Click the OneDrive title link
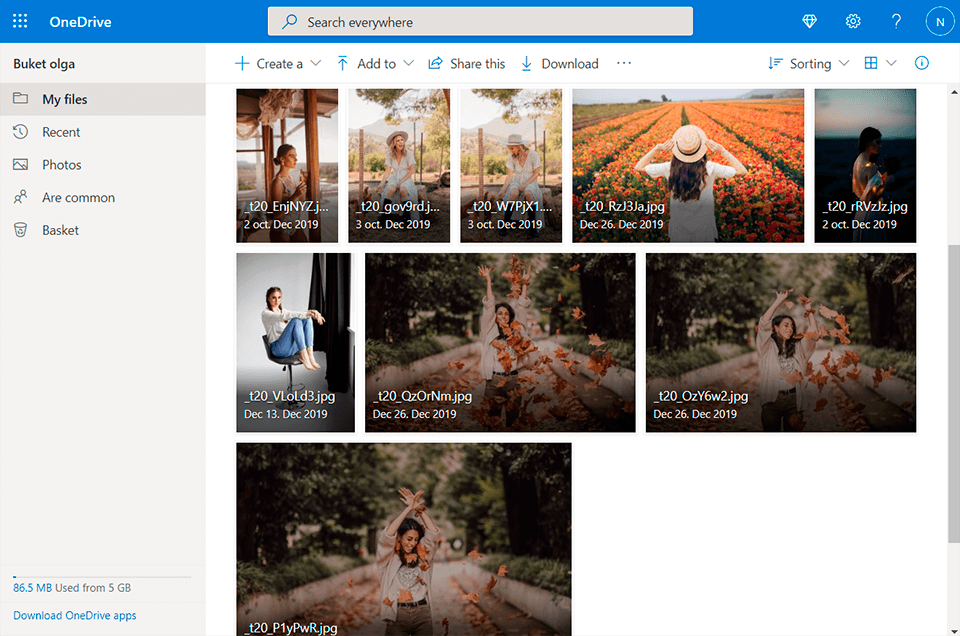The width and height of the screenshot is (960, 636). (80, 22)
